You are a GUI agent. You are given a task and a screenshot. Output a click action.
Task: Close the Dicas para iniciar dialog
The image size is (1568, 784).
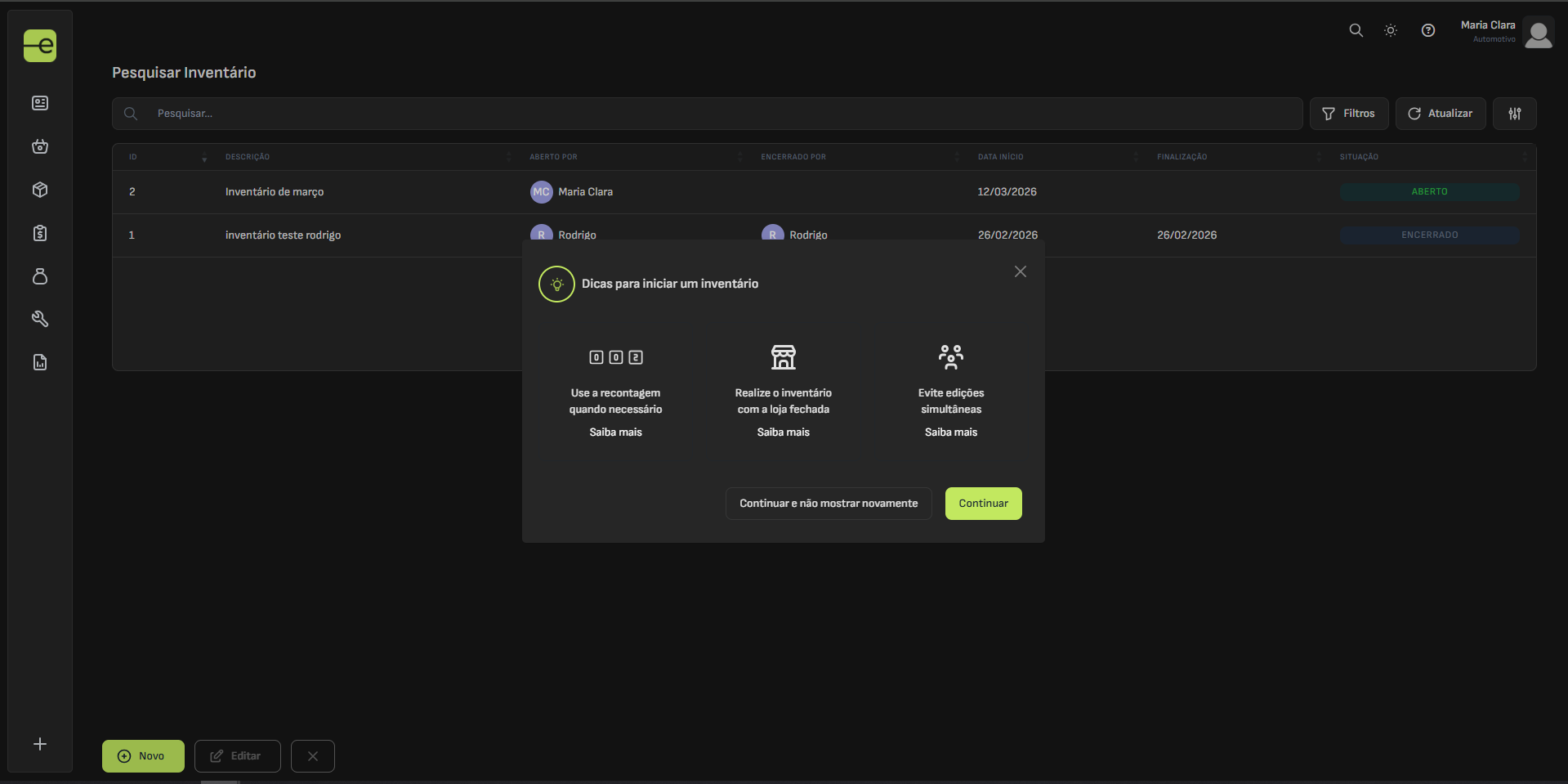[1020, 271]
